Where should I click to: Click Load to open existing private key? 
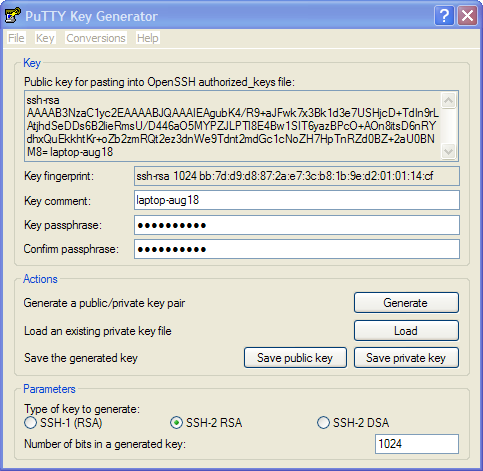tap(406, 331)
